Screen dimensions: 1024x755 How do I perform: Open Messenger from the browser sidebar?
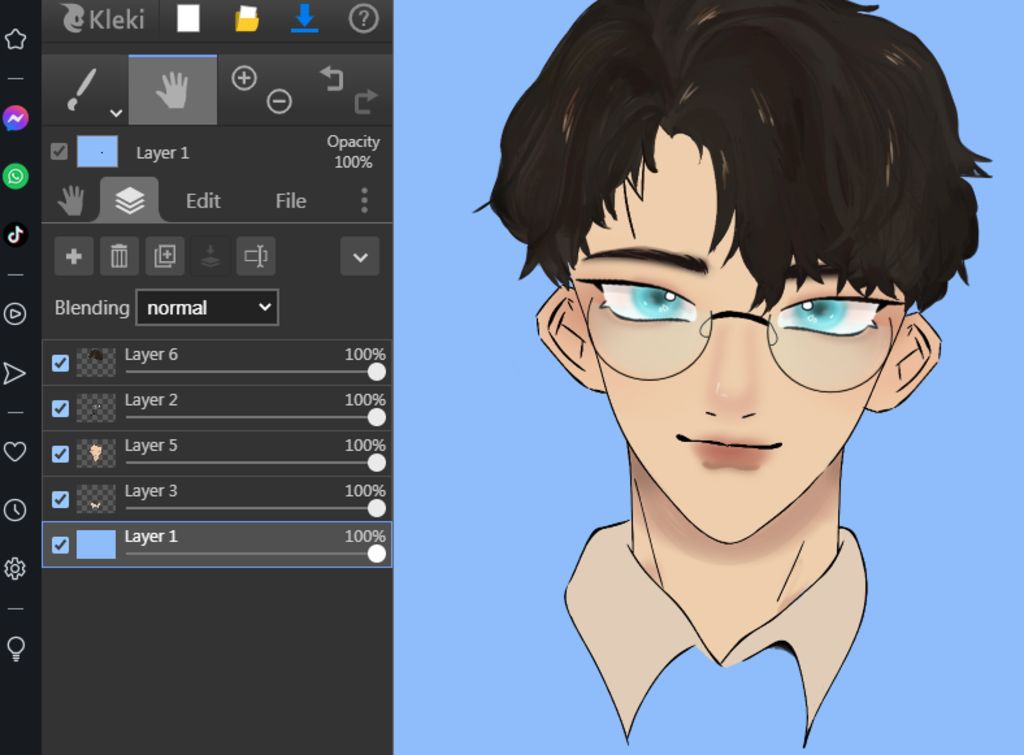15,118
